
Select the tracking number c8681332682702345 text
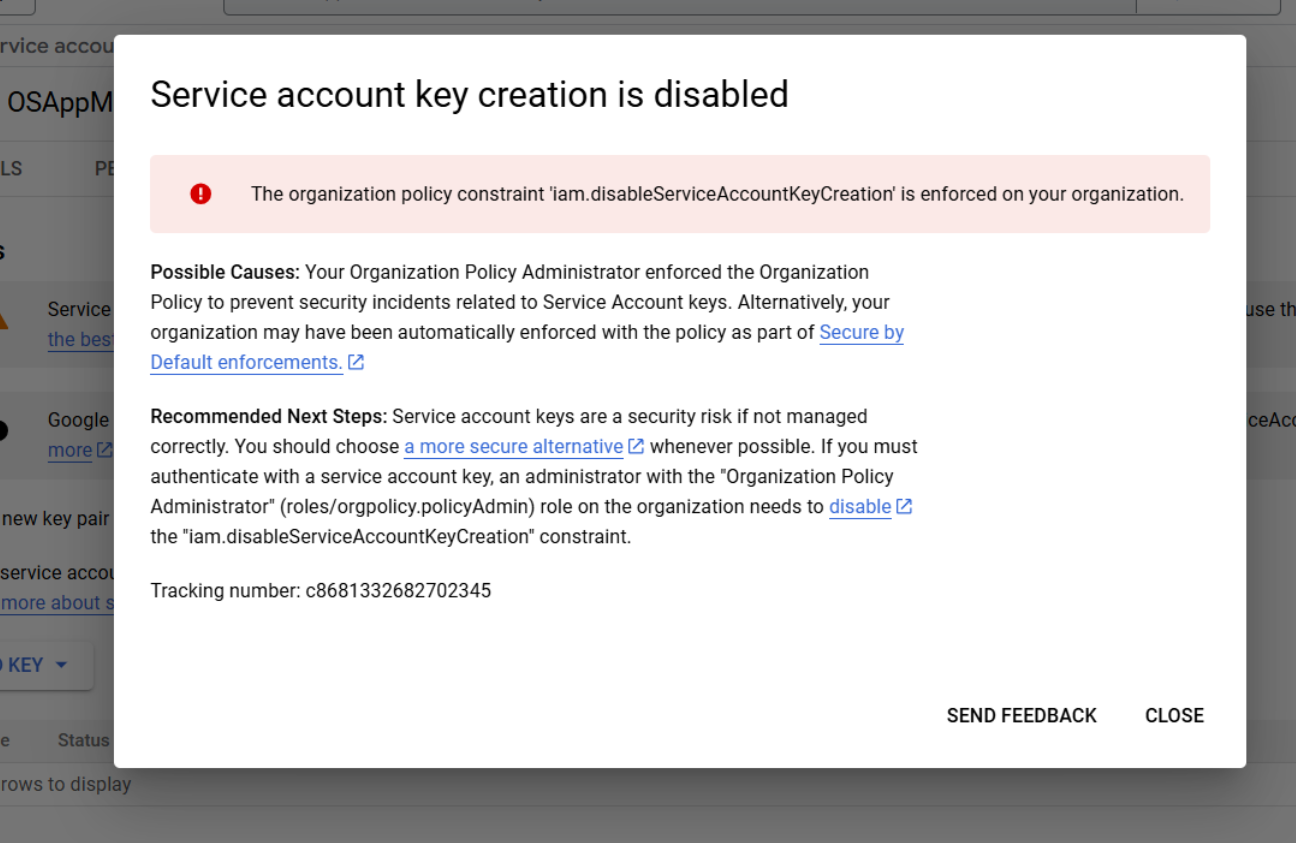click(398, 591)
